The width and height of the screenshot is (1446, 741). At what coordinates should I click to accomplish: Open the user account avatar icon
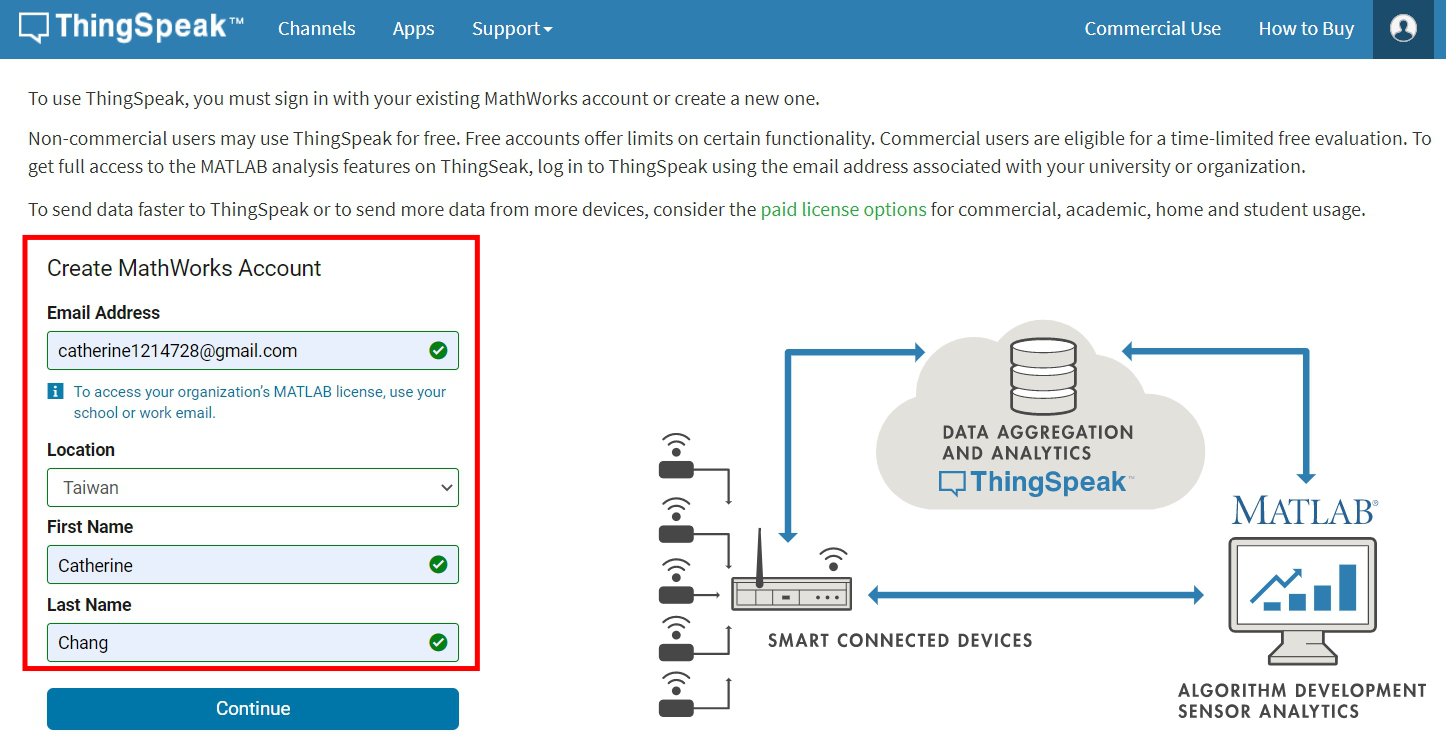point(1403,28)
